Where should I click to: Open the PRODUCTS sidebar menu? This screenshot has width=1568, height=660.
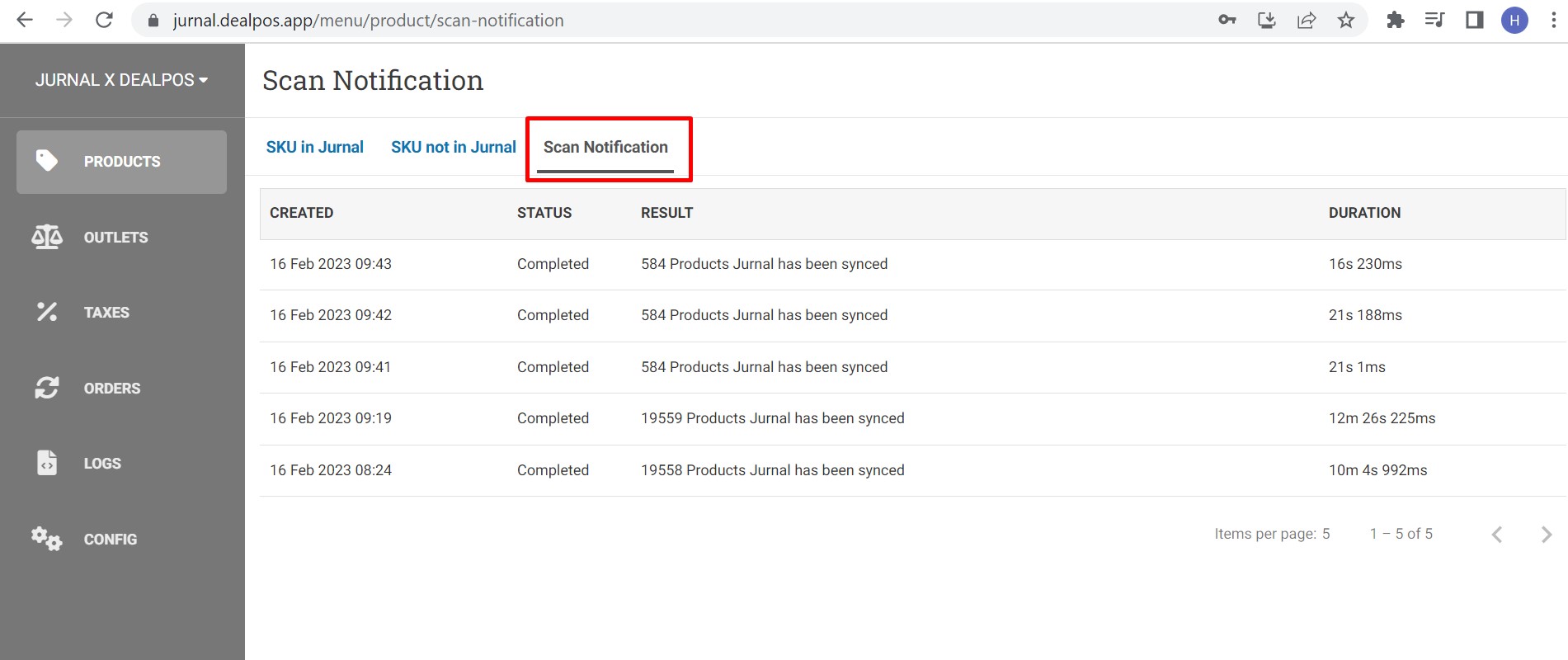click(x=121, y=162)
